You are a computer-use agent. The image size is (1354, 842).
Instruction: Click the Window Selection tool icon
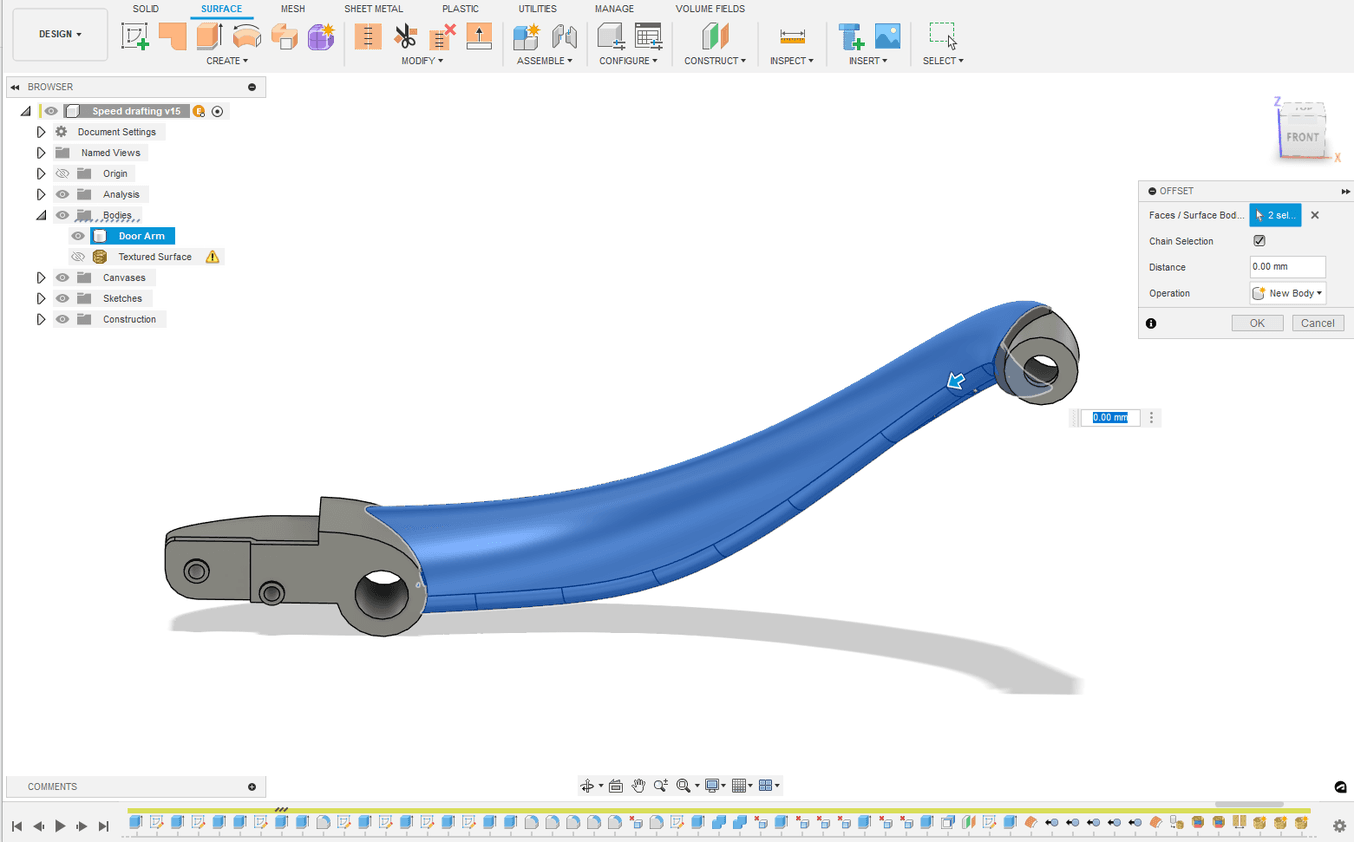(x=942, y=37)
